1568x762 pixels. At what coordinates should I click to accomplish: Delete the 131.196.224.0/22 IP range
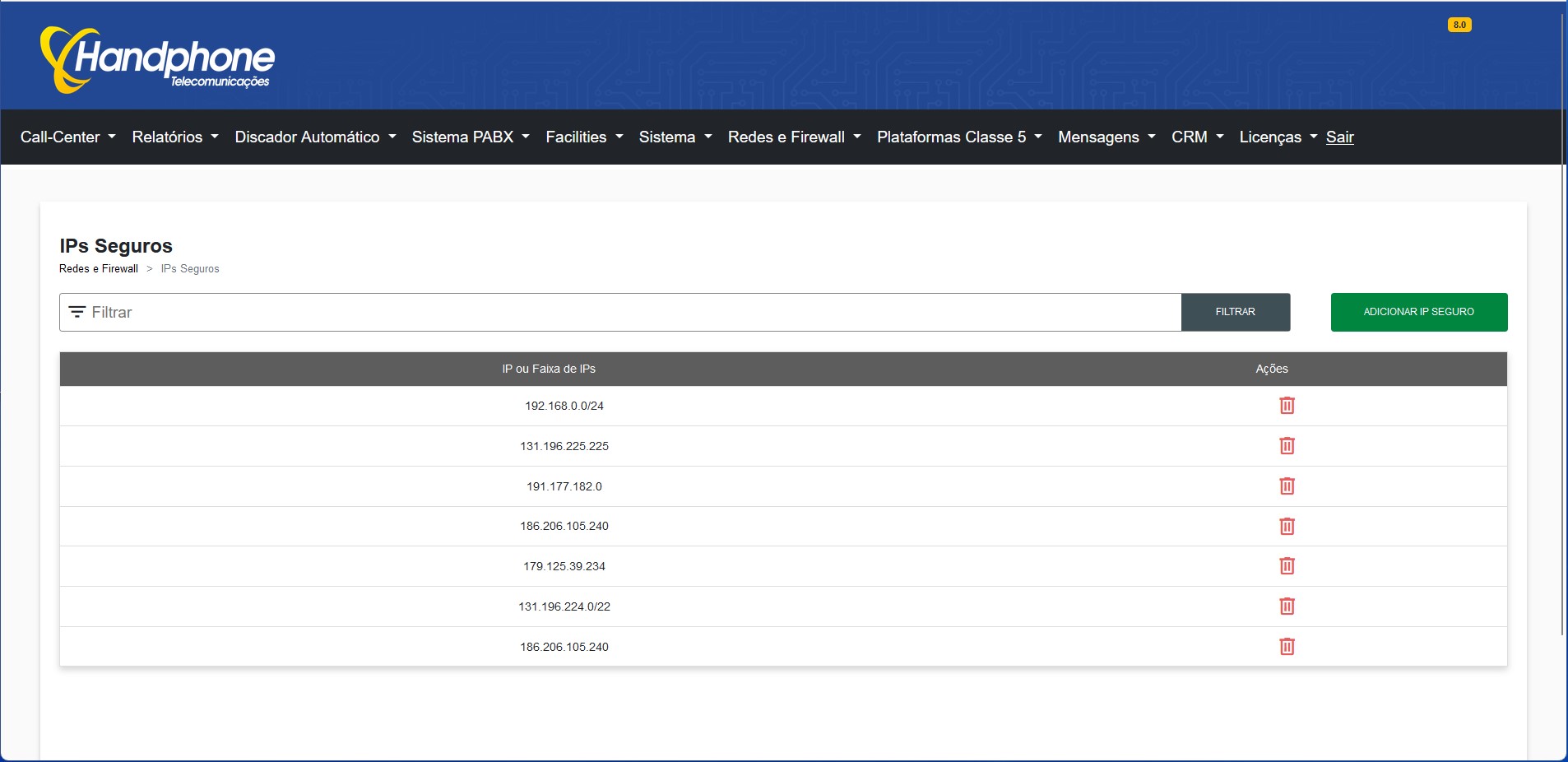point(1287,606)
